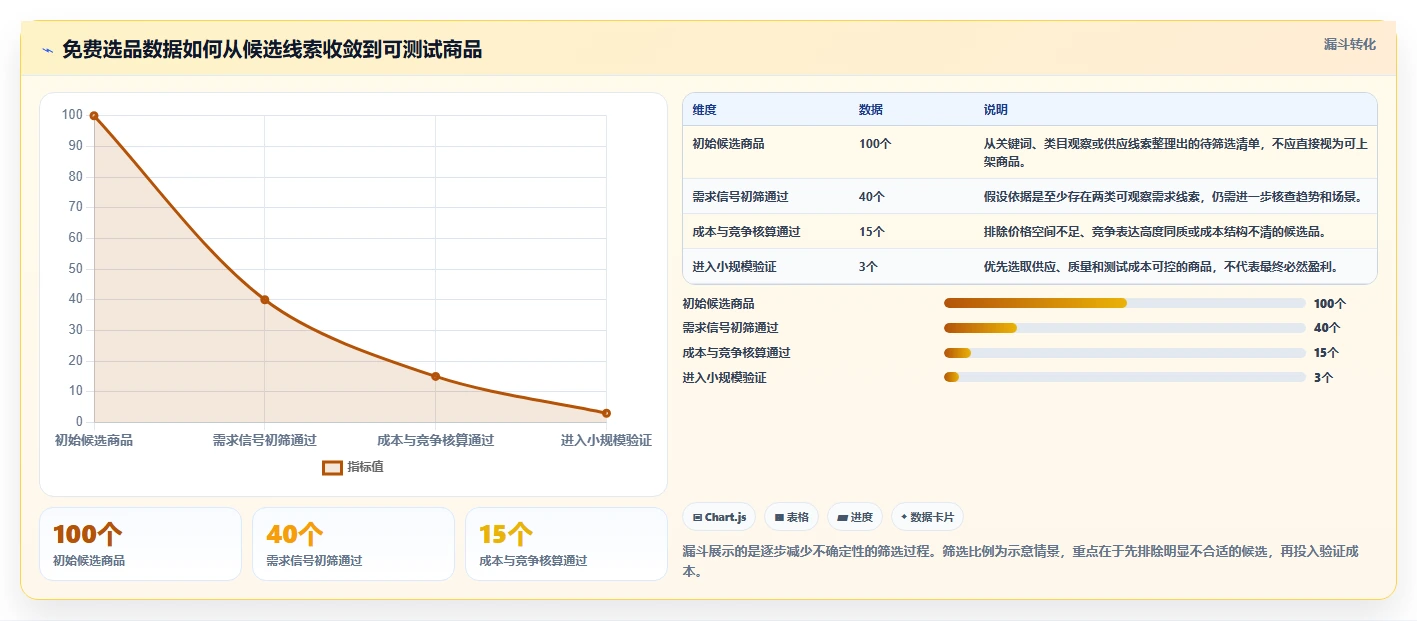Click the 成本与竞争核算通过 progress bar label

pos(736,353)
